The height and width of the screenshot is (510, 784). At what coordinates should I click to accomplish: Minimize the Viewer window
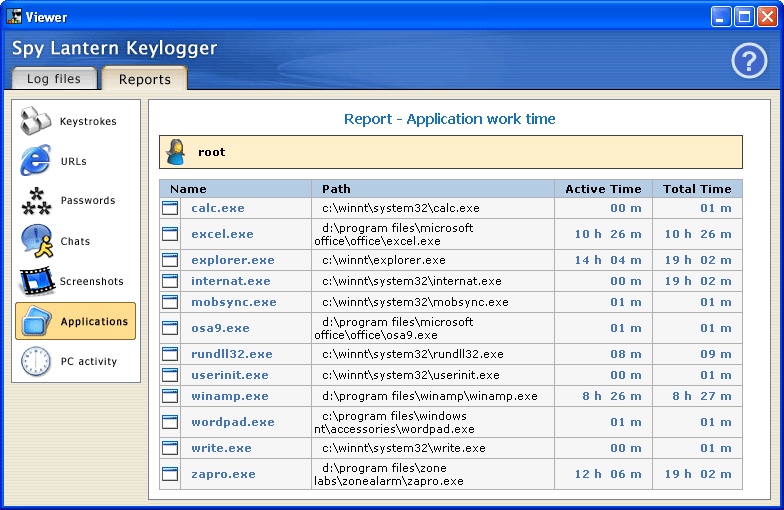[720, 16]
